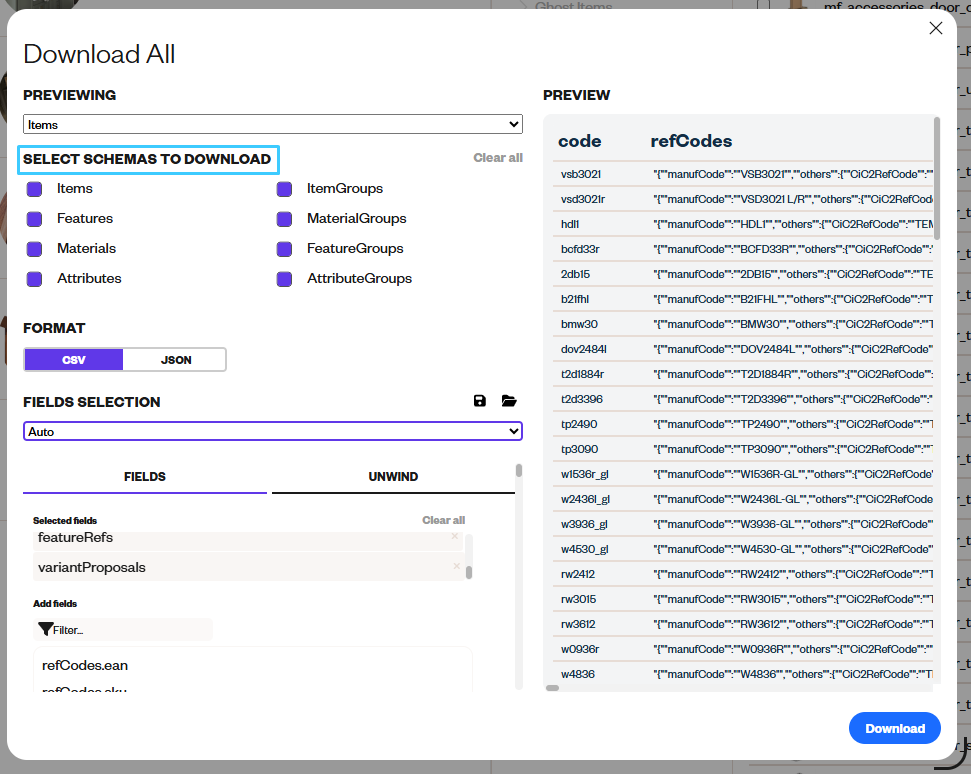971x774 pixels.
Task: Open a saved fields selection preset
Action: click(x=509, y=401)
